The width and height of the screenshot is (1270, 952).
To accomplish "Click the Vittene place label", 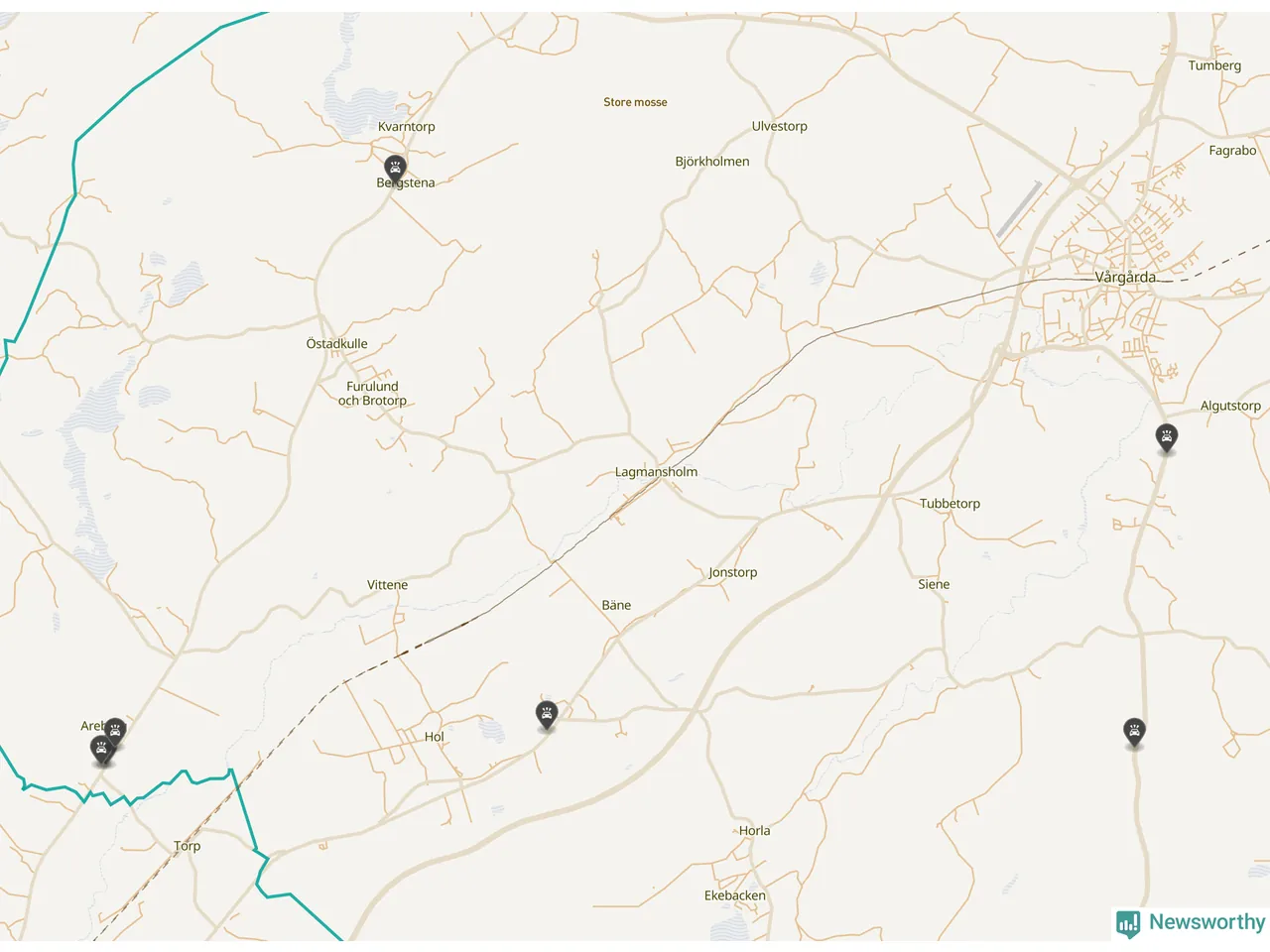I will (387, 585).
